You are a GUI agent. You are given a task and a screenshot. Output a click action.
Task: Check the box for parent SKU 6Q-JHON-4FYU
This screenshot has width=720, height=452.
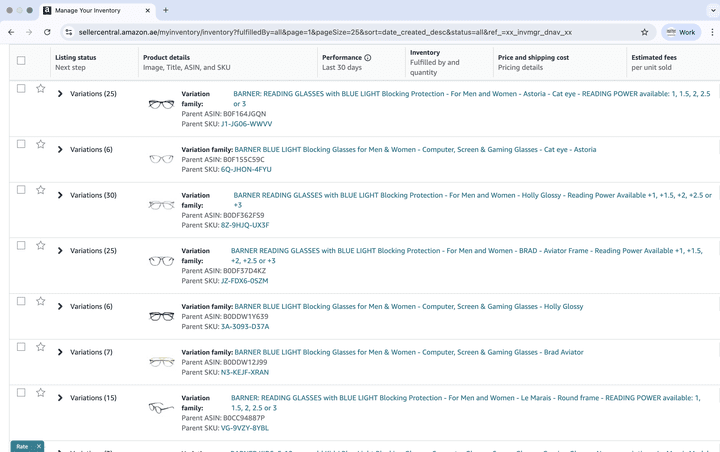(21, 144)
